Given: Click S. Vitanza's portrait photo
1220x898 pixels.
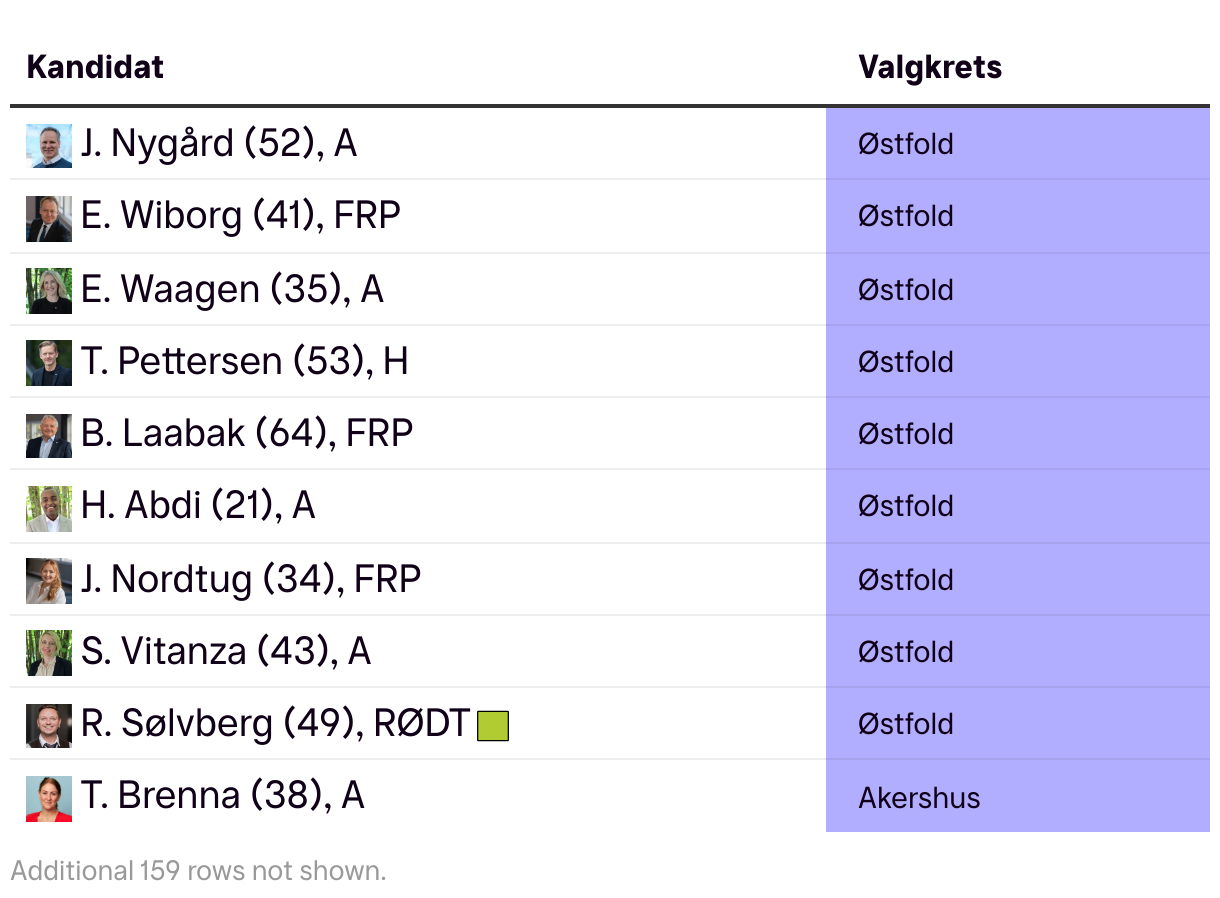Looking at the screenshot, I should tap(49, 653).
